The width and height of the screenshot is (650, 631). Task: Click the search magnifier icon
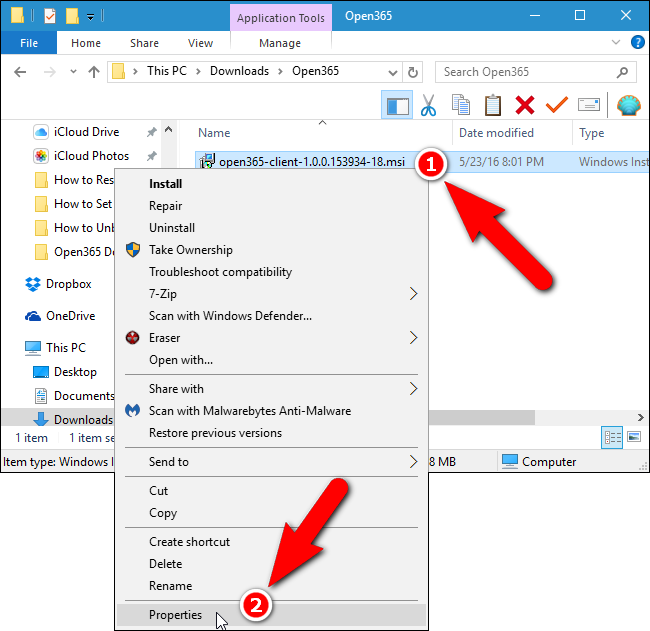622,73
